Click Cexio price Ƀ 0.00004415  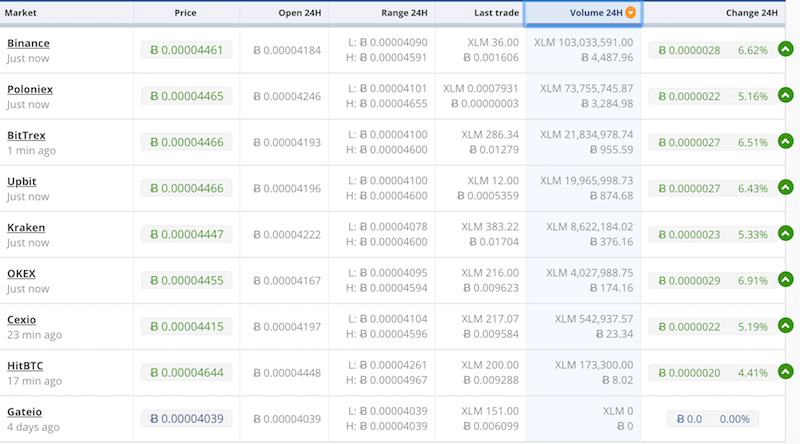[x=187, y=327]
